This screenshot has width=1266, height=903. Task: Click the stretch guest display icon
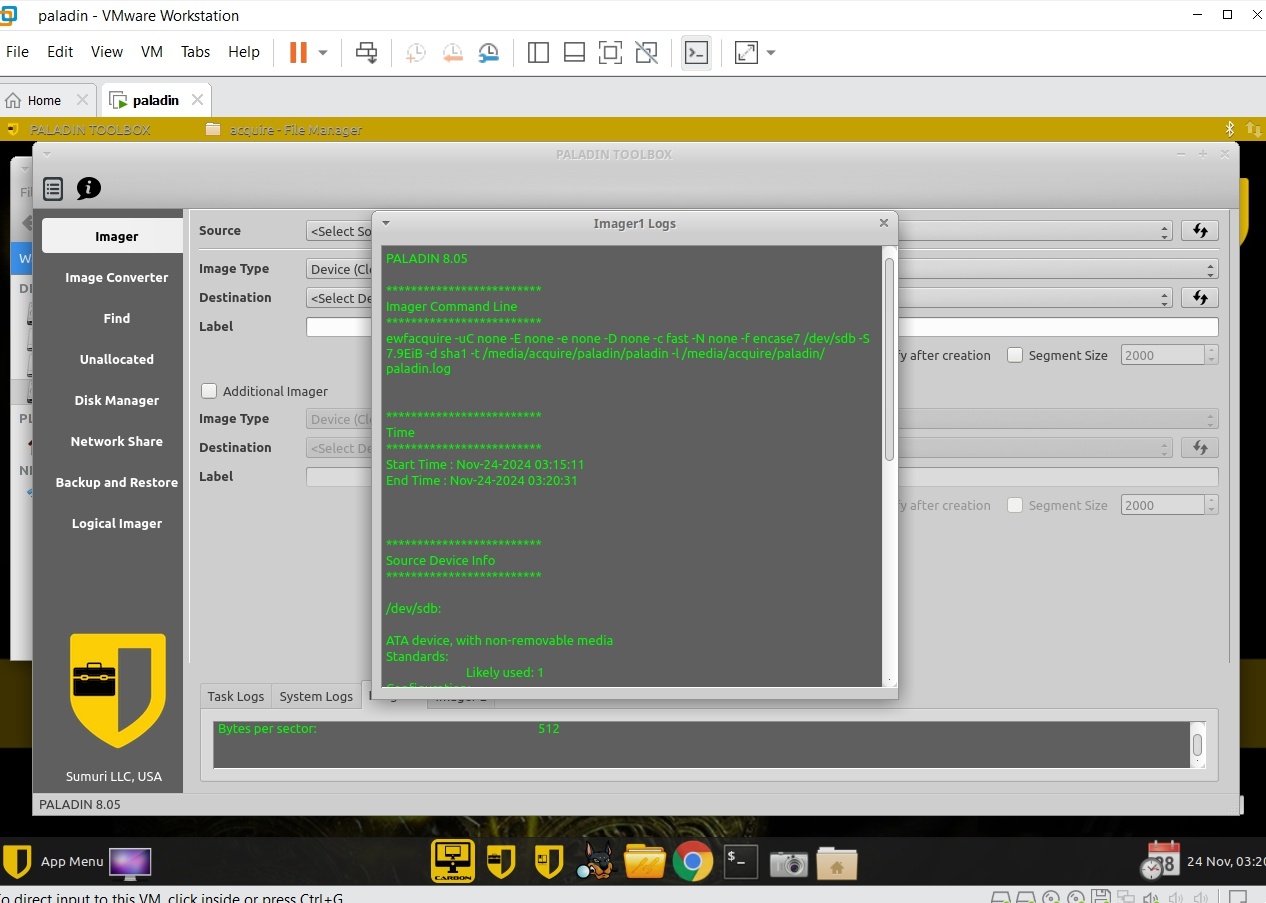tap(746, 53)
